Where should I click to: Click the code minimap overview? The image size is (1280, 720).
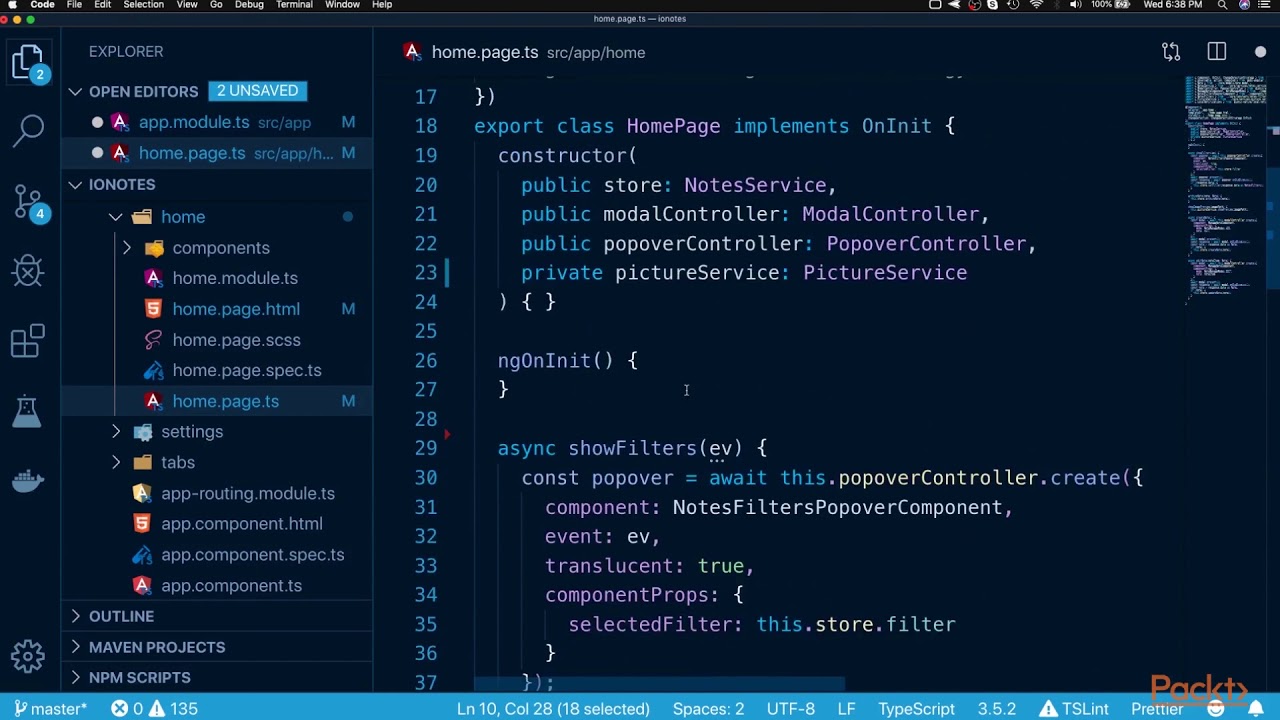[x=1224, y=190]
